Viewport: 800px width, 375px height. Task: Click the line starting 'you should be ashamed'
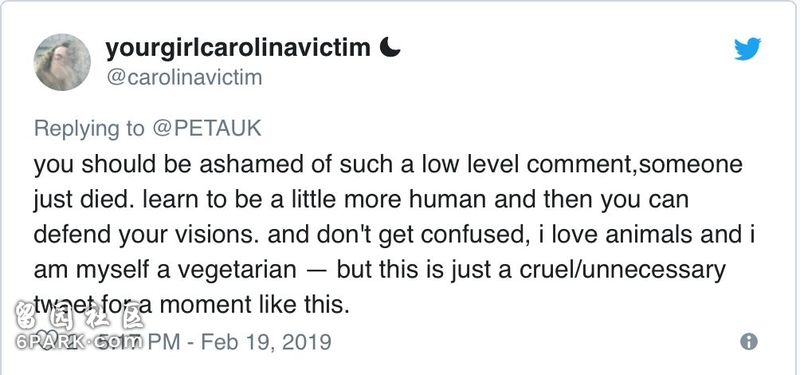(x=388, y=165)
